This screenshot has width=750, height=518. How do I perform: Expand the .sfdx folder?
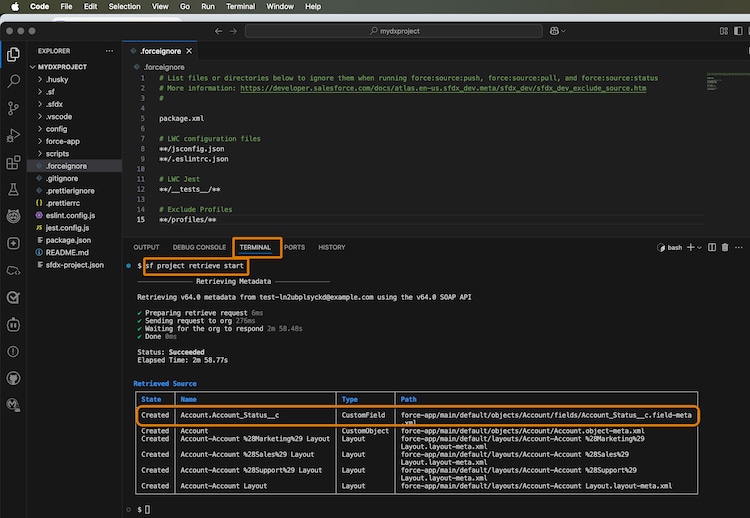click(54, 104)
